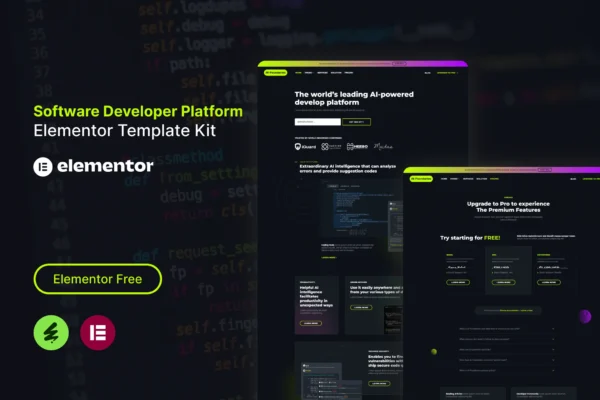The height and width of the screenshot is (400, 600).
Task: Select the world's leading AI-powered heading
Action: pyautogui.click(x=354, y=98)
